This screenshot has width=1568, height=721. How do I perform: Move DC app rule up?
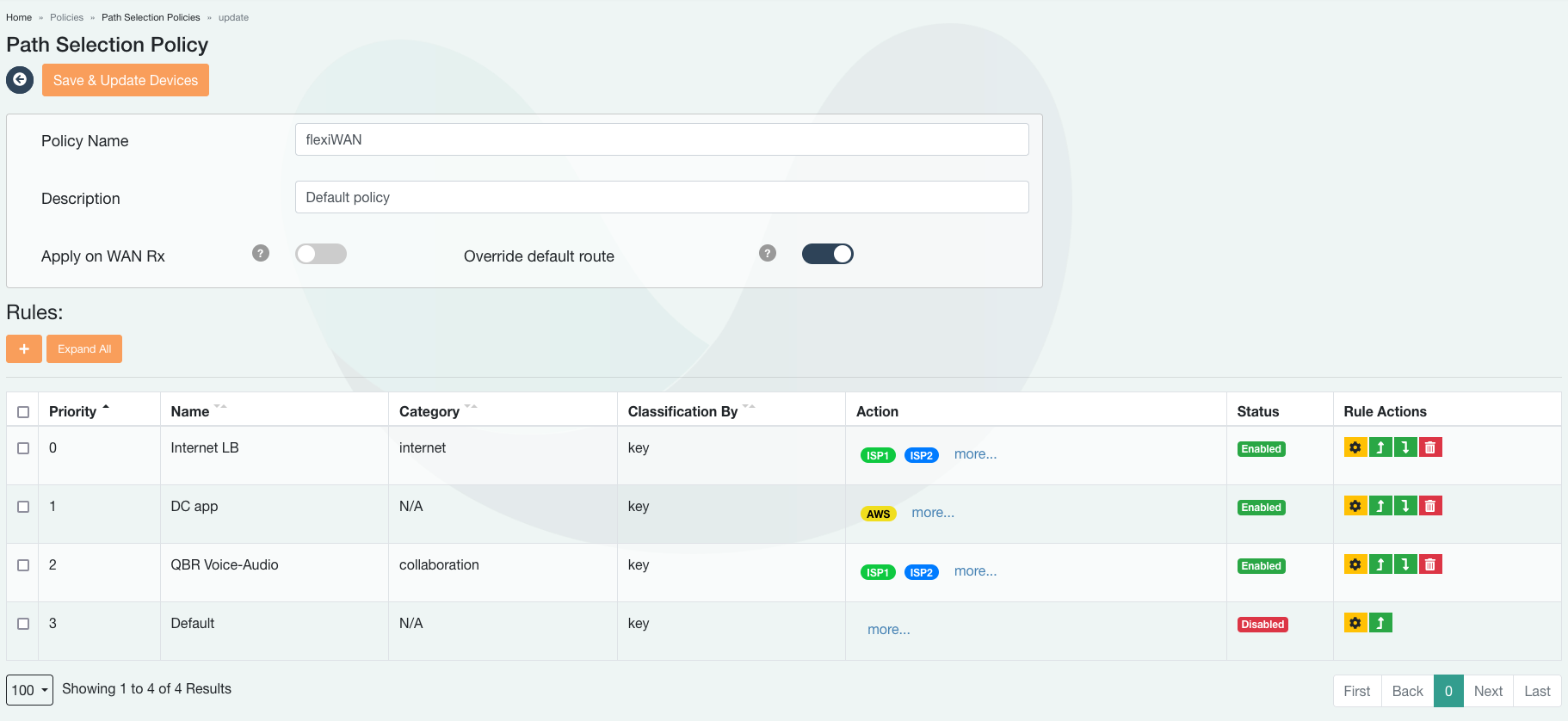click(1380, 506)
